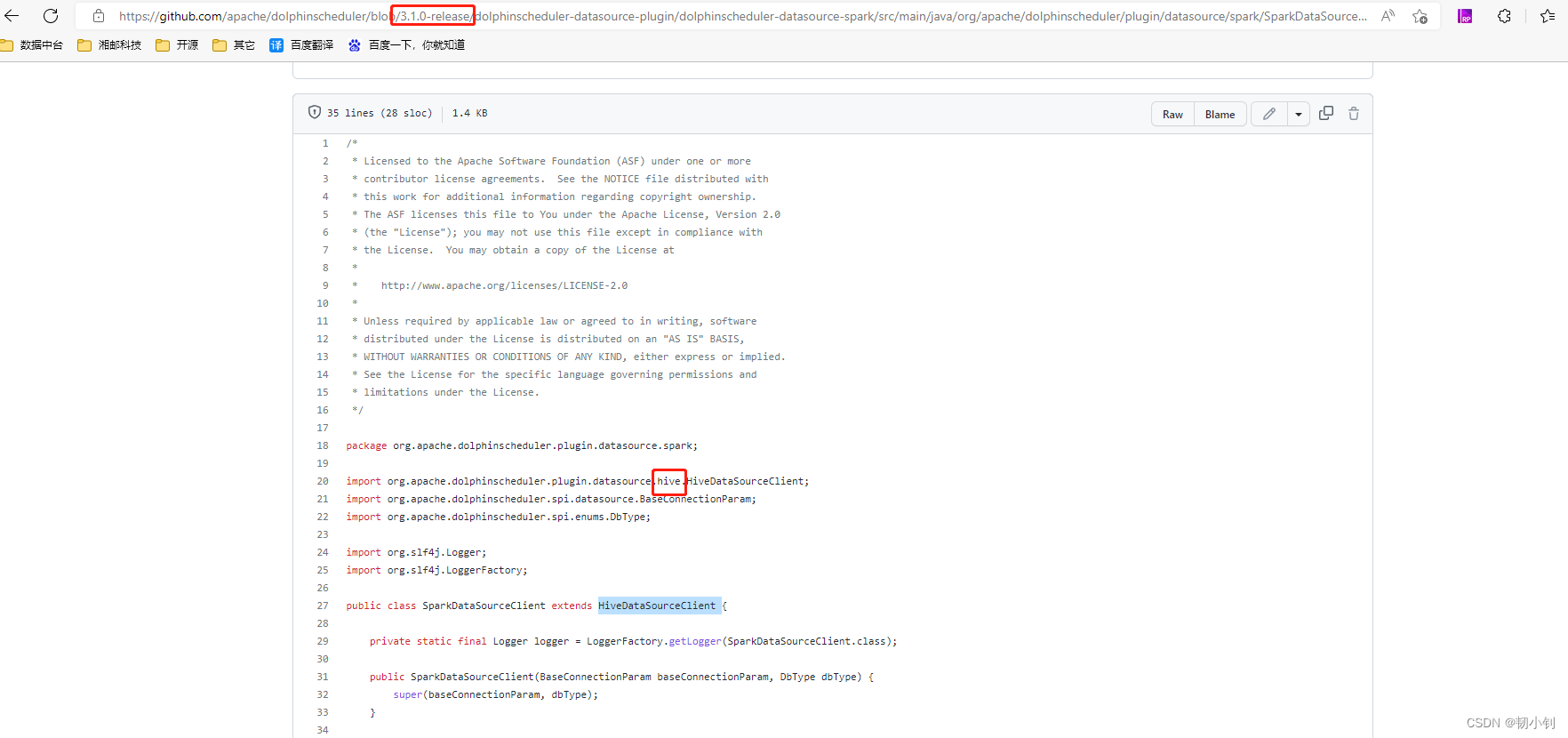Image resolution: width=1568 pixels, height=738 pixels.
Task: Click the import BaseConnectionParam line
Action: pos(551,499)
